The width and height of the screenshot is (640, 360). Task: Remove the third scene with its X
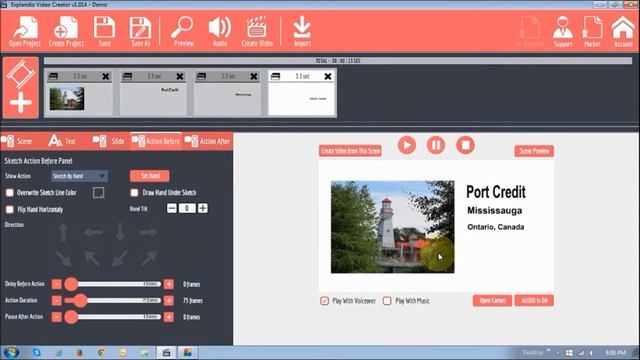(x=254, y=76)
